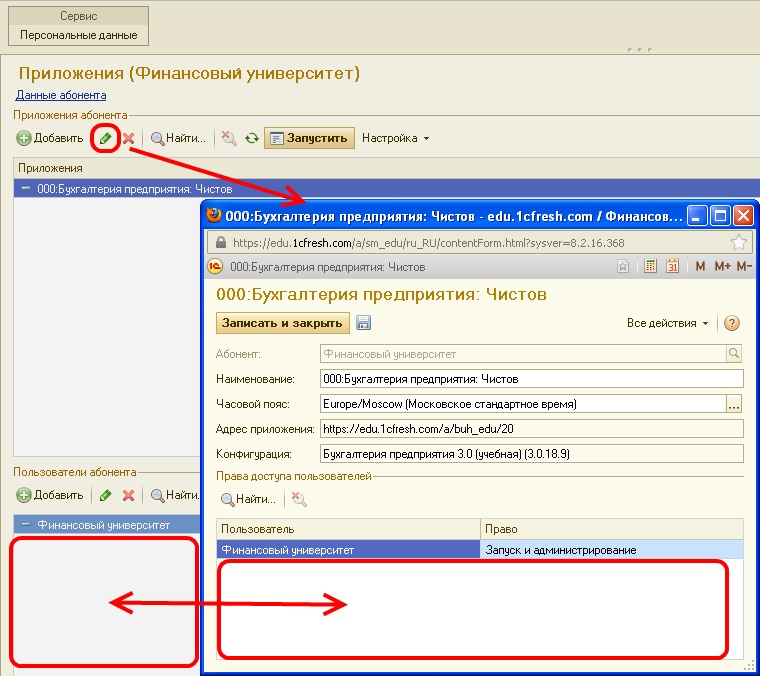Image resolution: width=760 pixels, height=676 pixels.
Task: Open the Настройка dropdown menu
Action: pos(396,138)
